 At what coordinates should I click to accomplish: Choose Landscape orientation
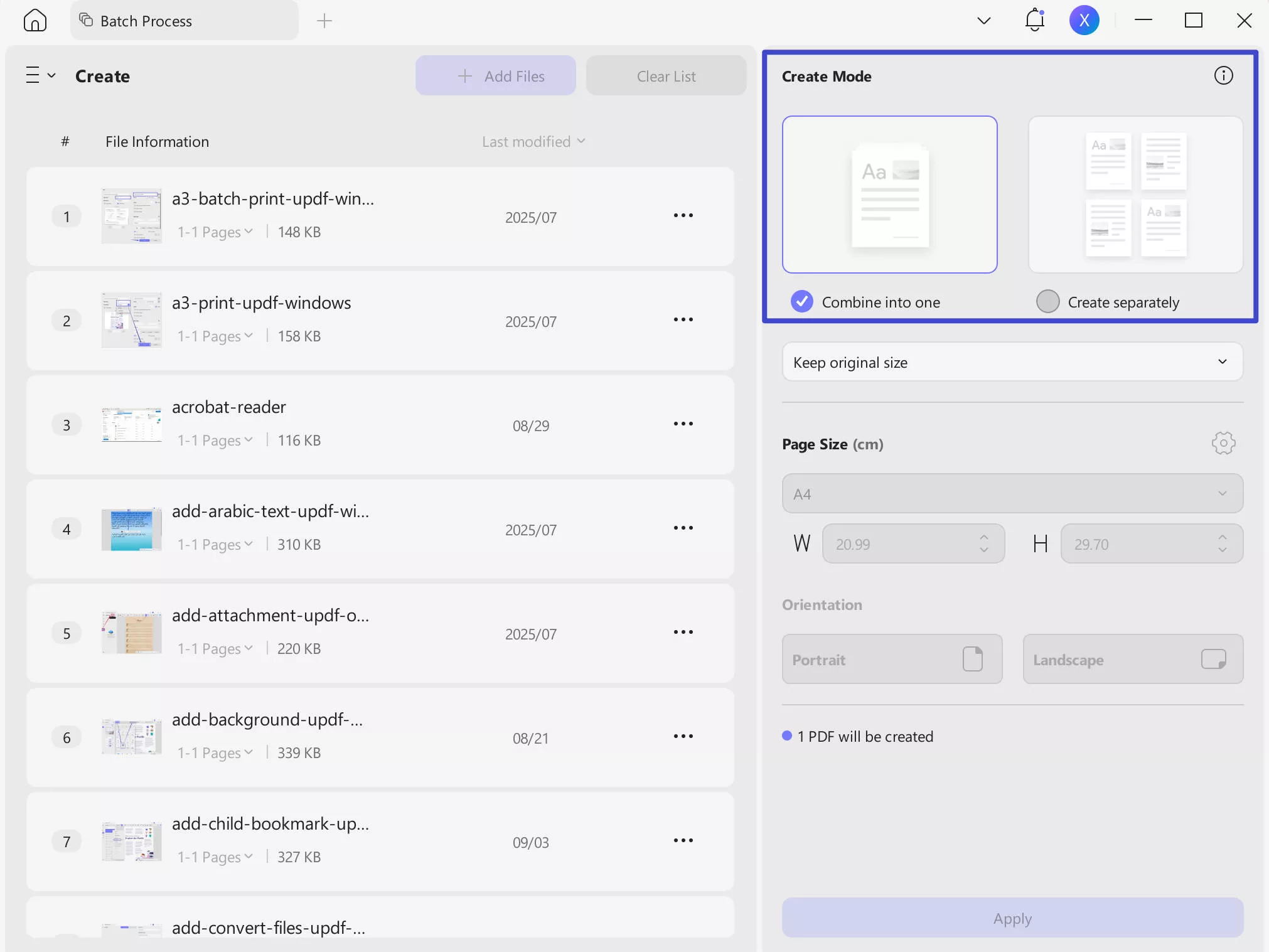coord(1133,660)
